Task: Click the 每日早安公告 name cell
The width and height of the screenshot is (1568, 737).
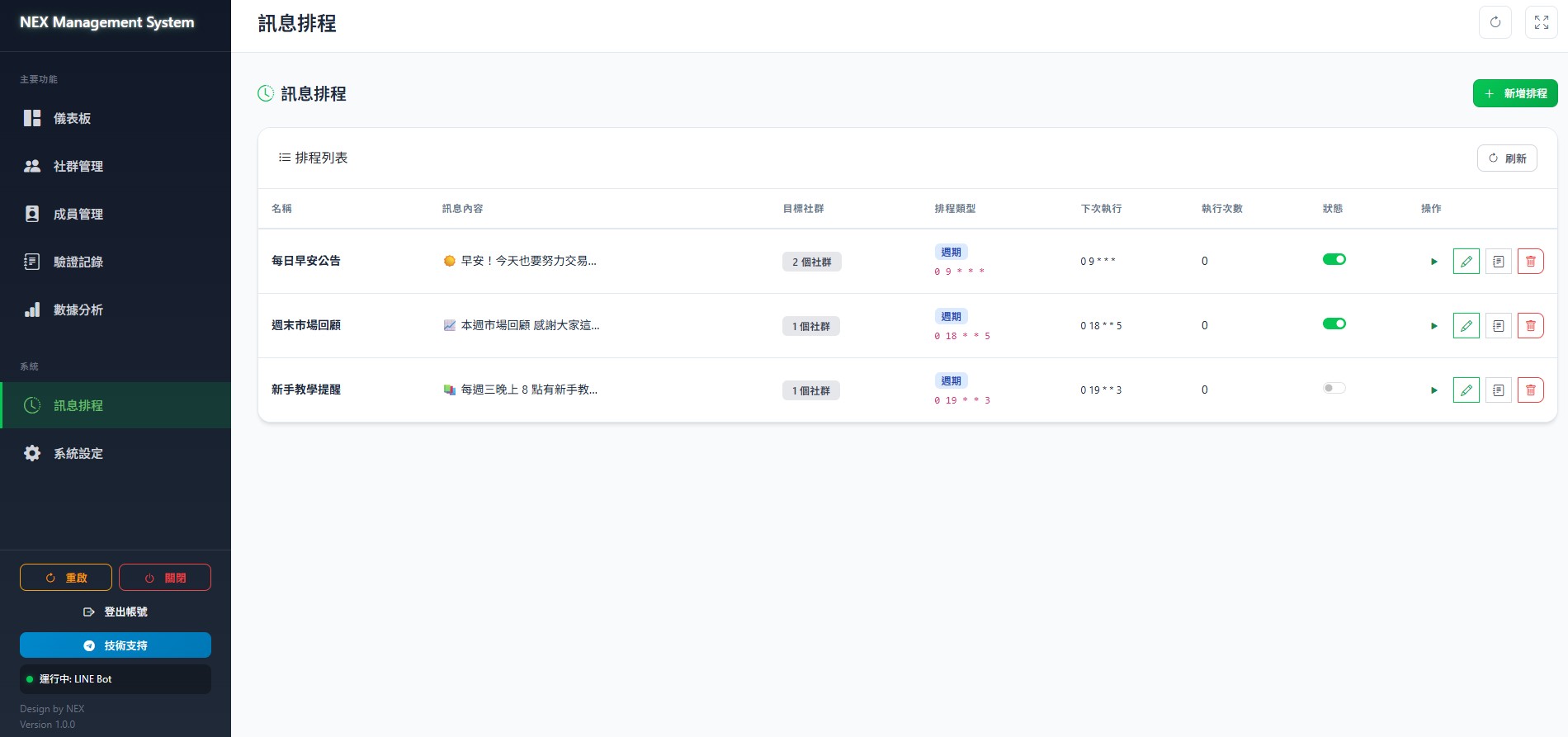Action: tap(306, 261)
